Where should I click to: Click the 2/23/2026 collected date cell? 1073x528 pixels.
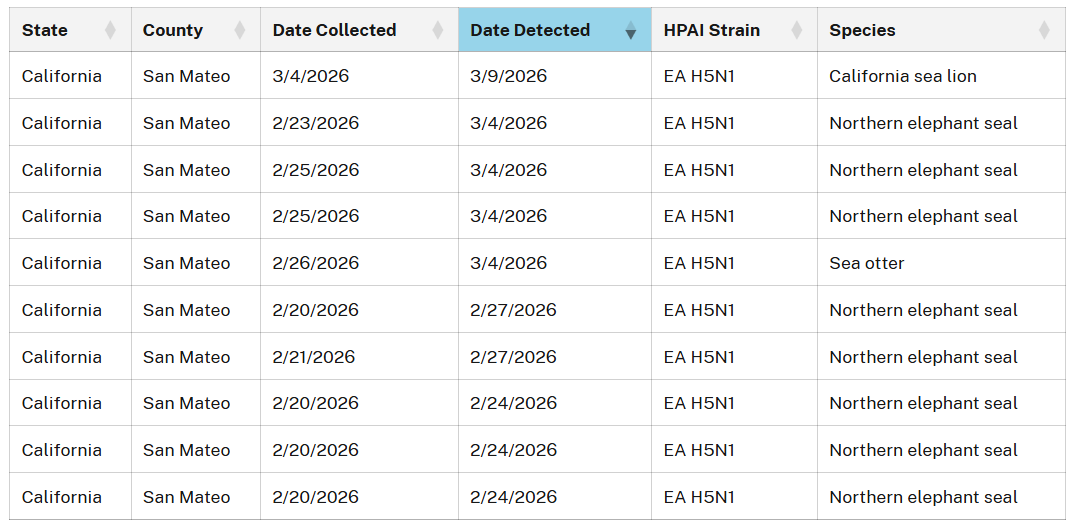point(359,123)
